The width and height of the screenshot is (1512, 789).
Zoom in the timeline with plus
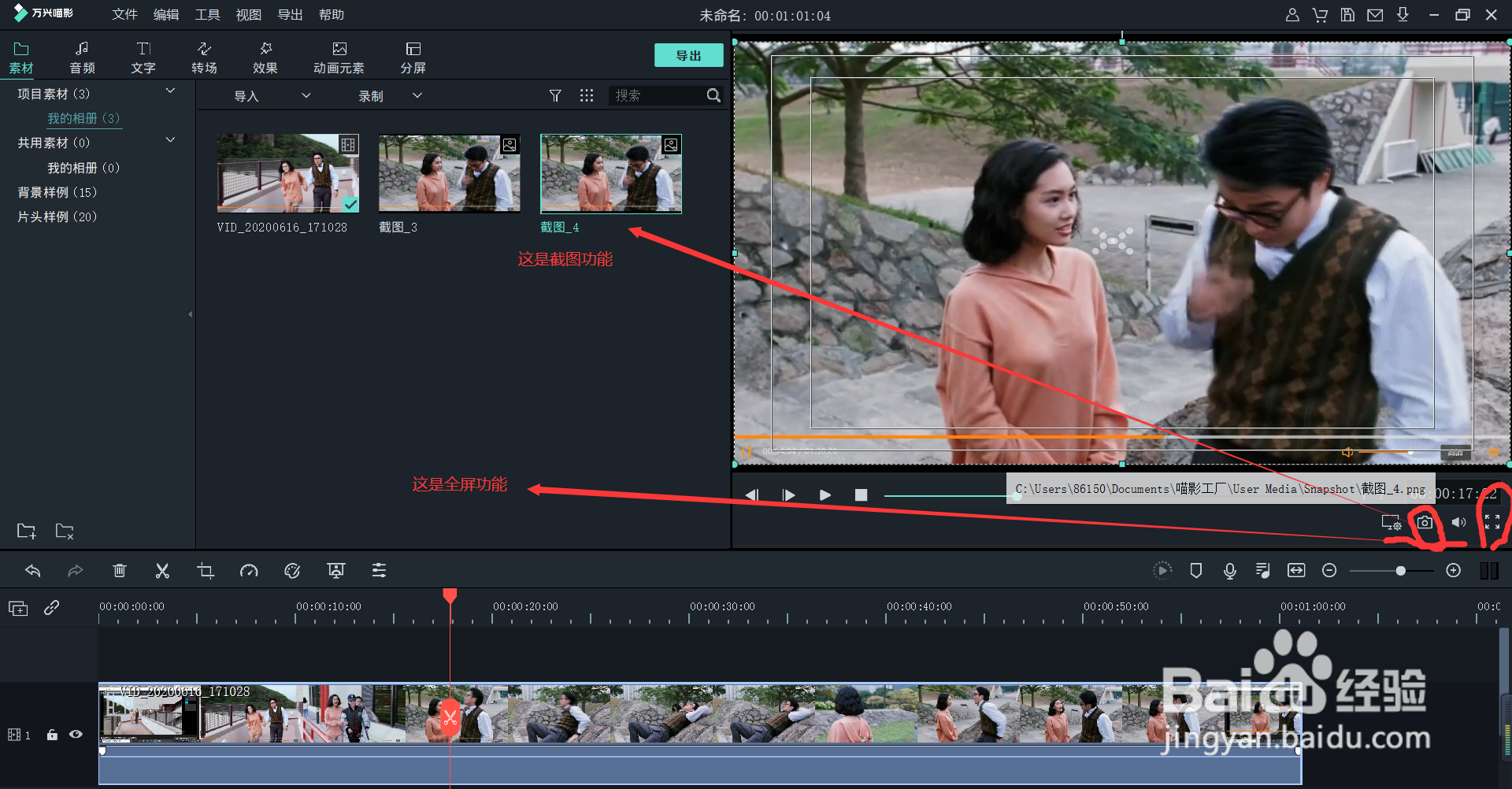[1454, 570]
